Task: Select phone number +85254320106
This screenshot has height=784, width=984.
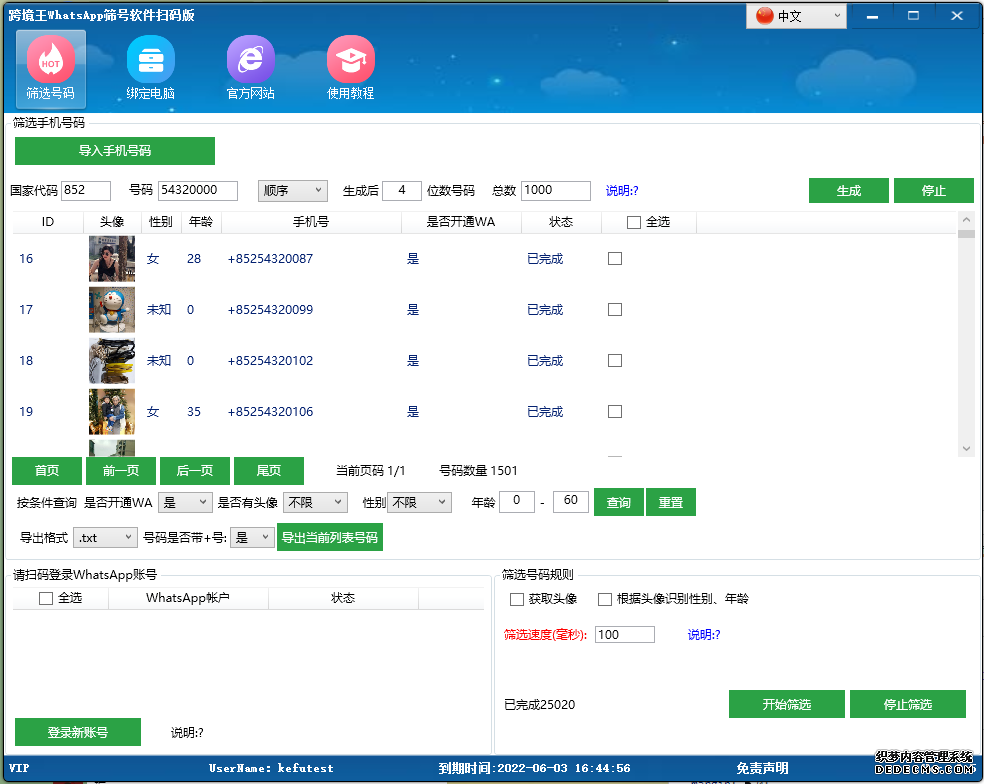Action: point(270,412)
